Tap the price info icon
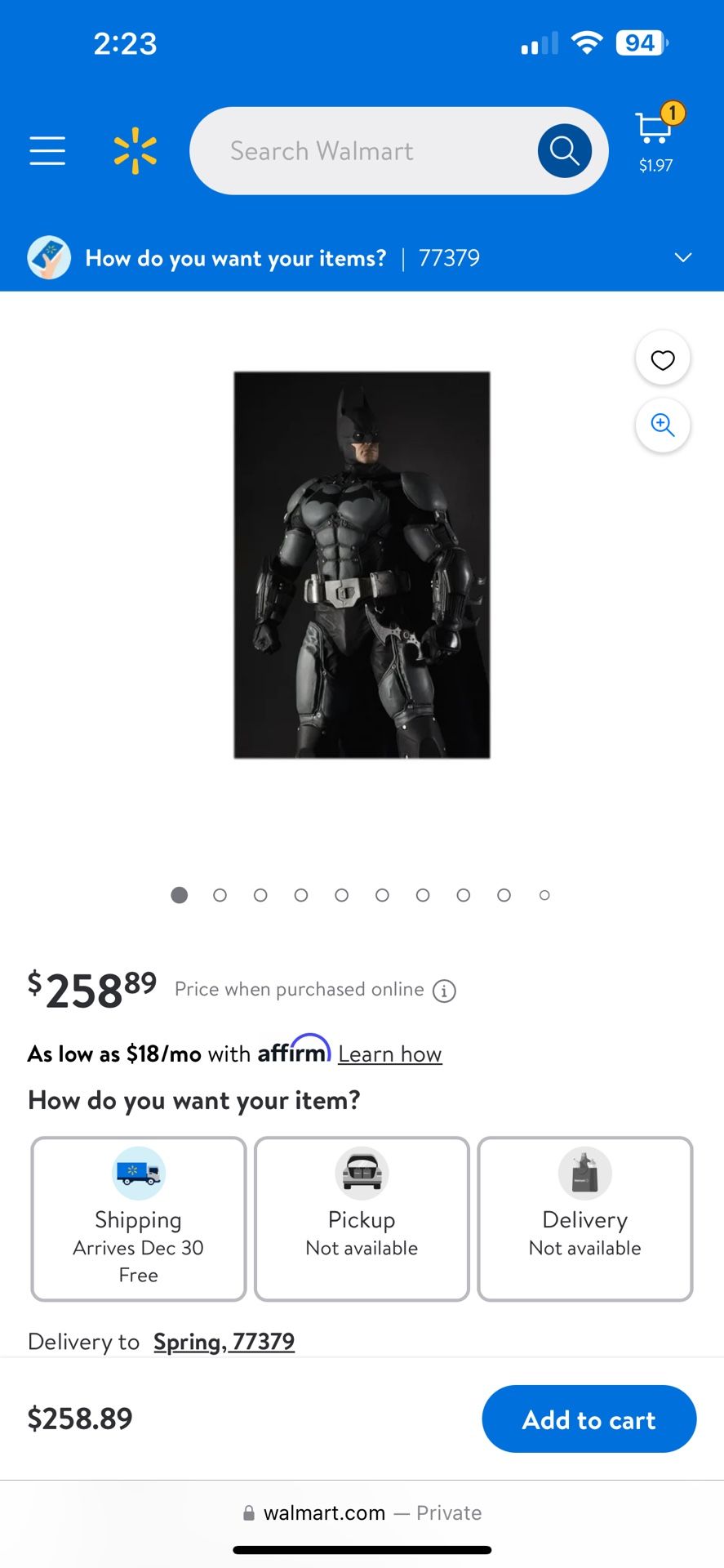 [444, 991]
